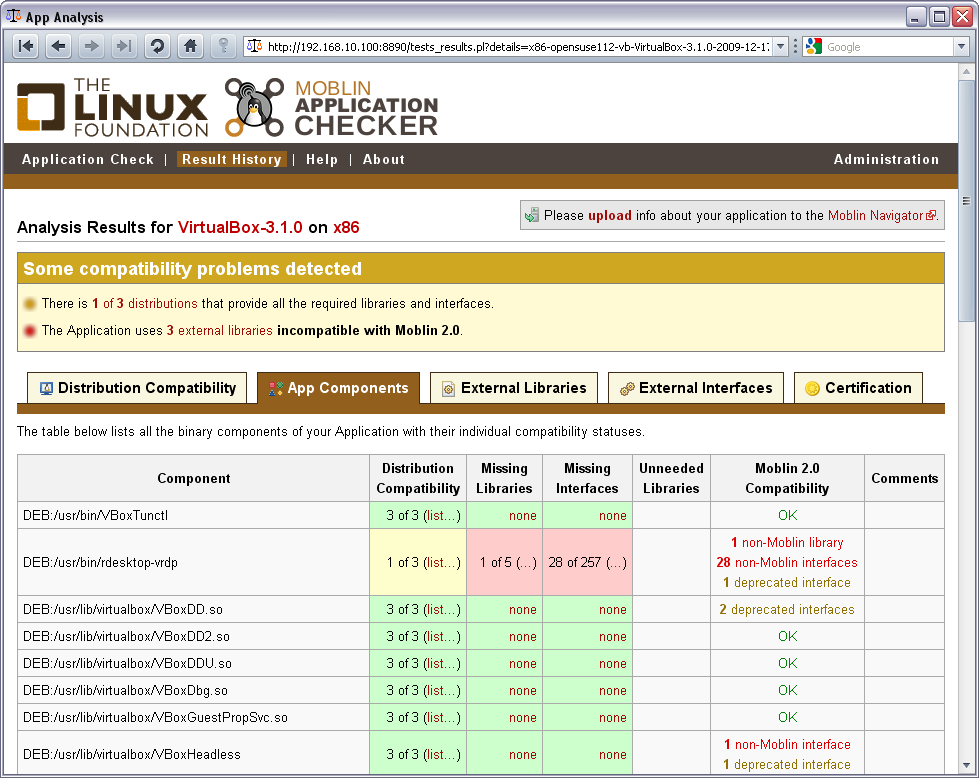The height and width of the screenshot is (778, 979).
Task: Click the Moblin 2.0 Compatibility column header
Action: pyautogui.click(x=787, y=478)
